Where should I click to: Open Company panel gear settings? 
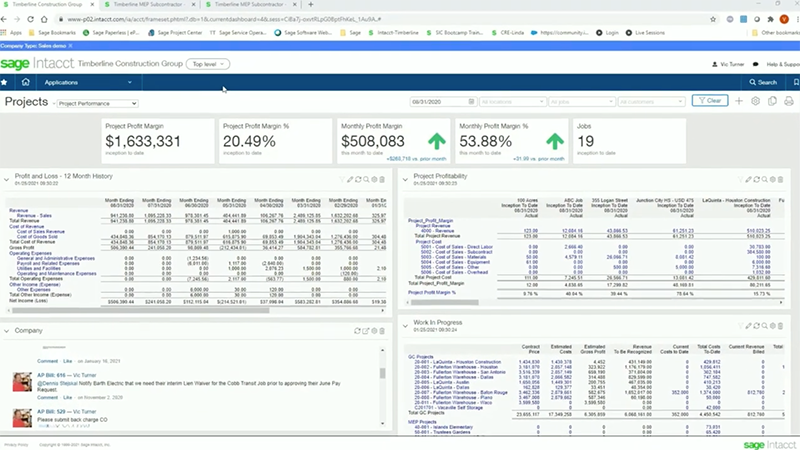pos(374,331)
